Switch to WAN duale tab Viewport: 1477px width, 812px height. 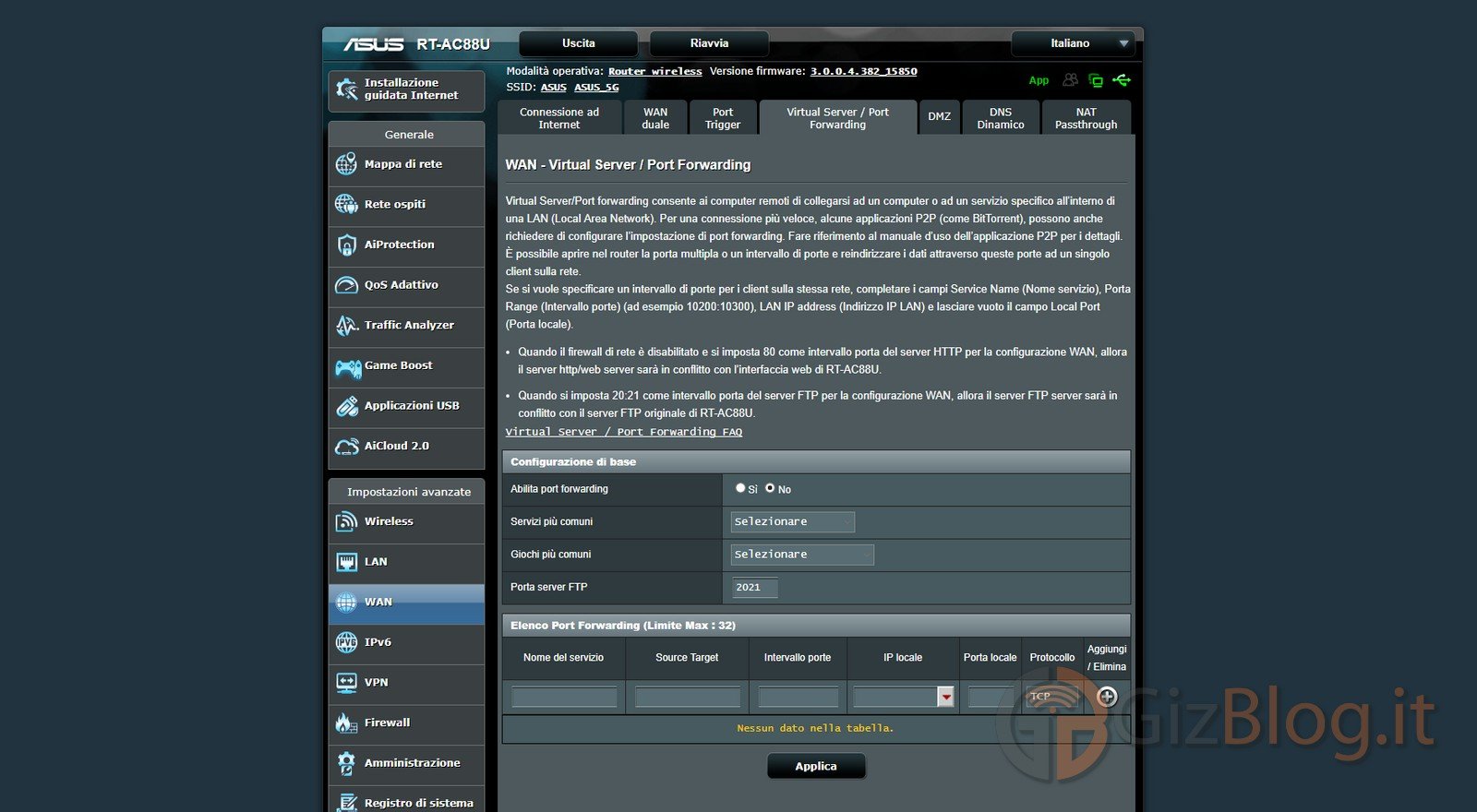[x=655, y=118]
